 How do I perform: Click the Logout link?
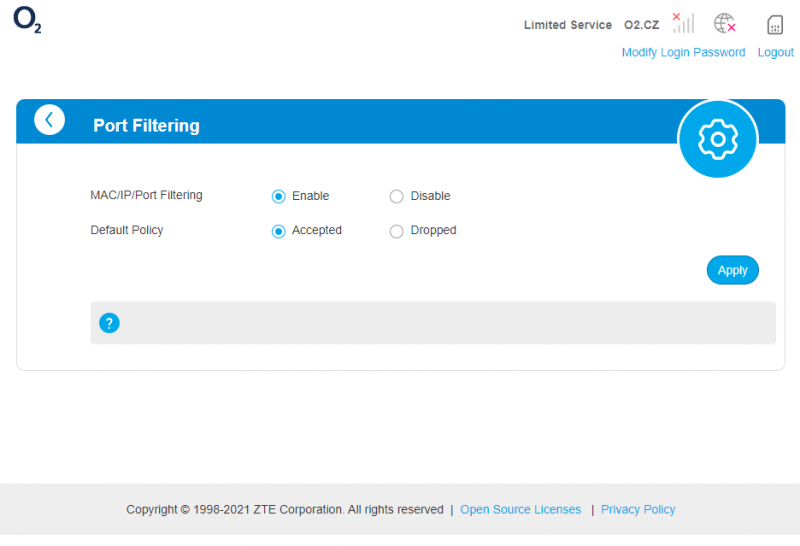click(x=776, y=53)
